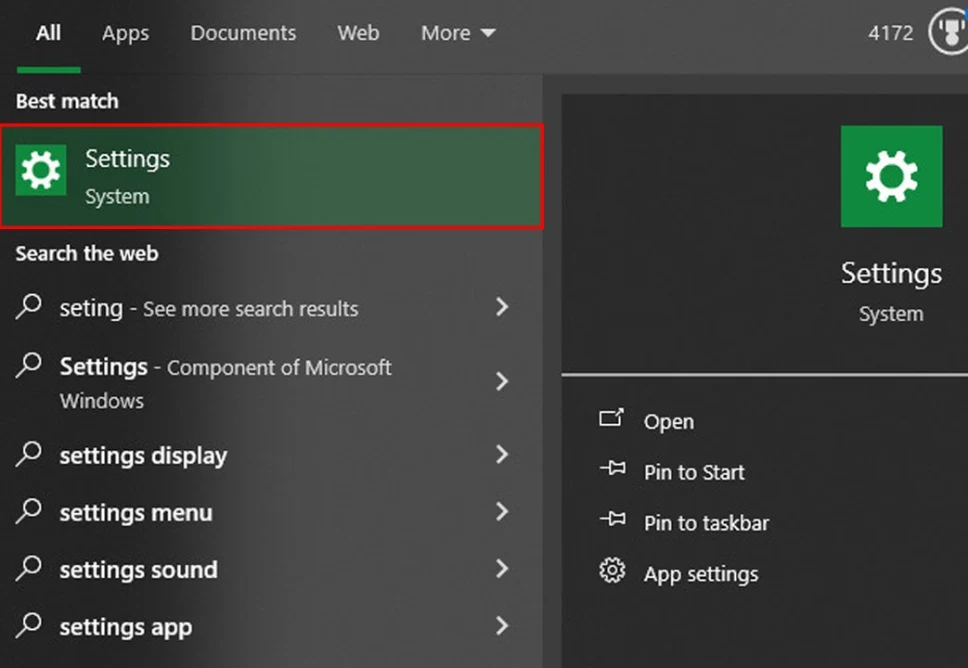
Task: Switch to the All tab
Action: (48, 33)
